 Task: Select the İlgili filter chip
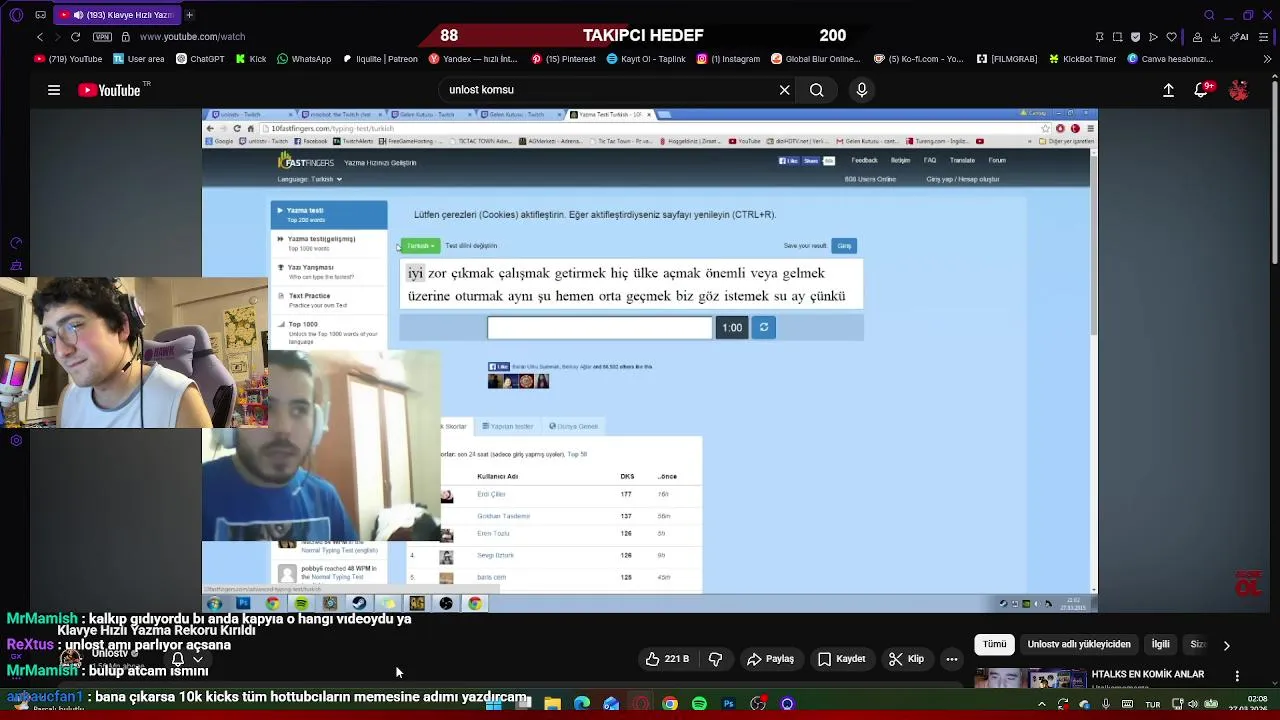[1160, 645]
